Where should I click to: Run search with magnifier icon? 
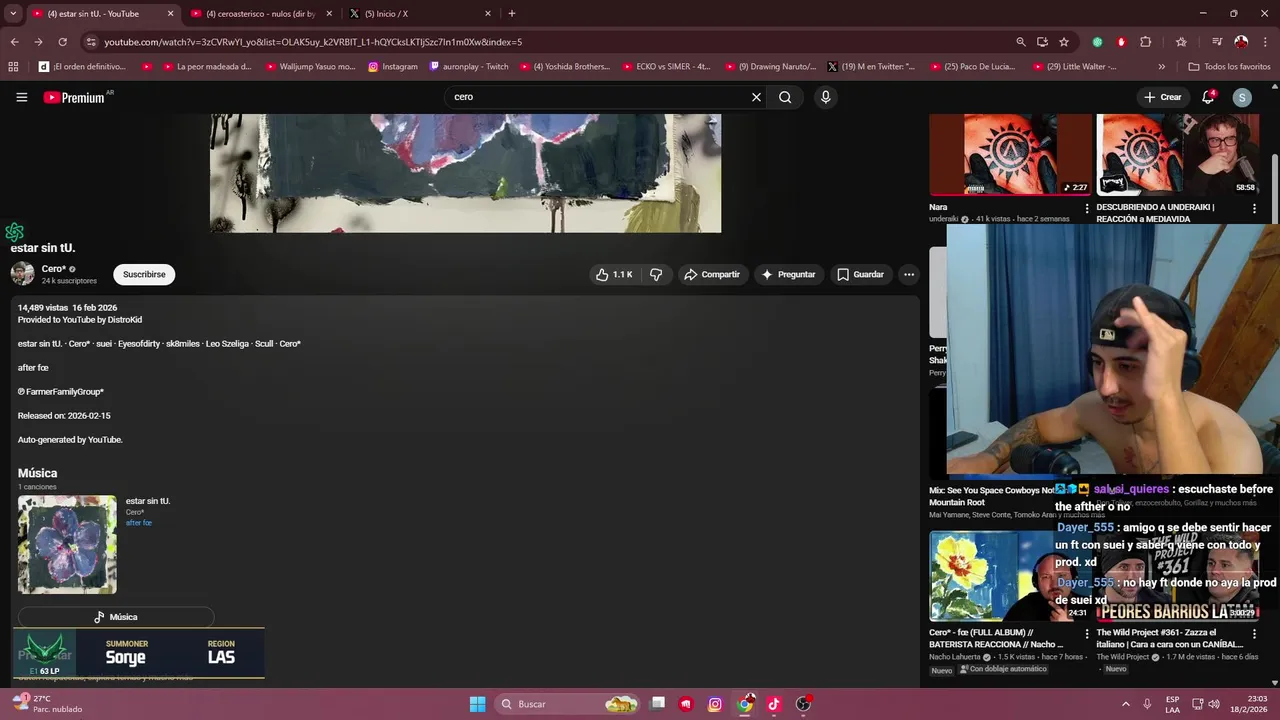785,97
